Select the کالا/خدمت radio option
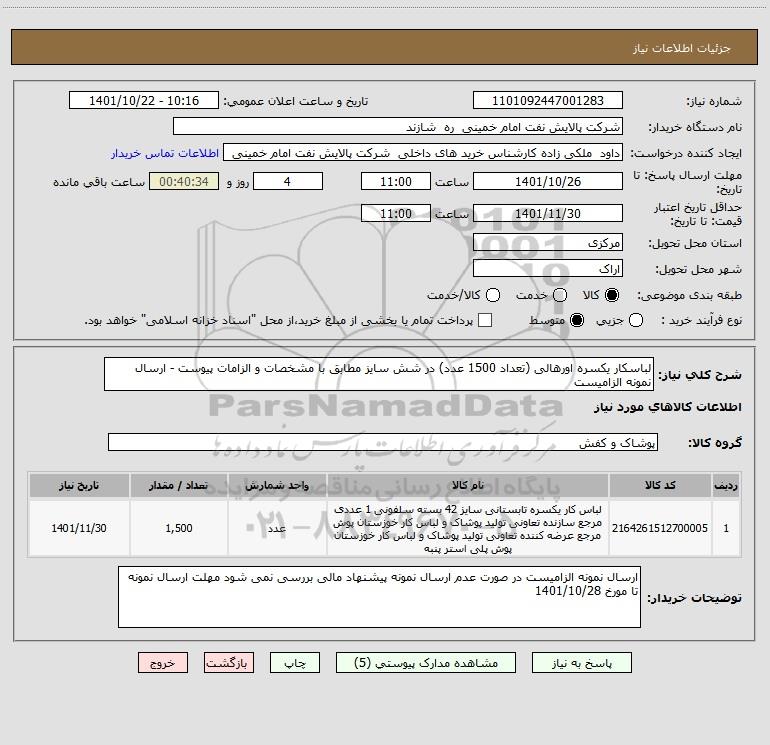This screenshot has width=770, height=745. pos(493,295)
